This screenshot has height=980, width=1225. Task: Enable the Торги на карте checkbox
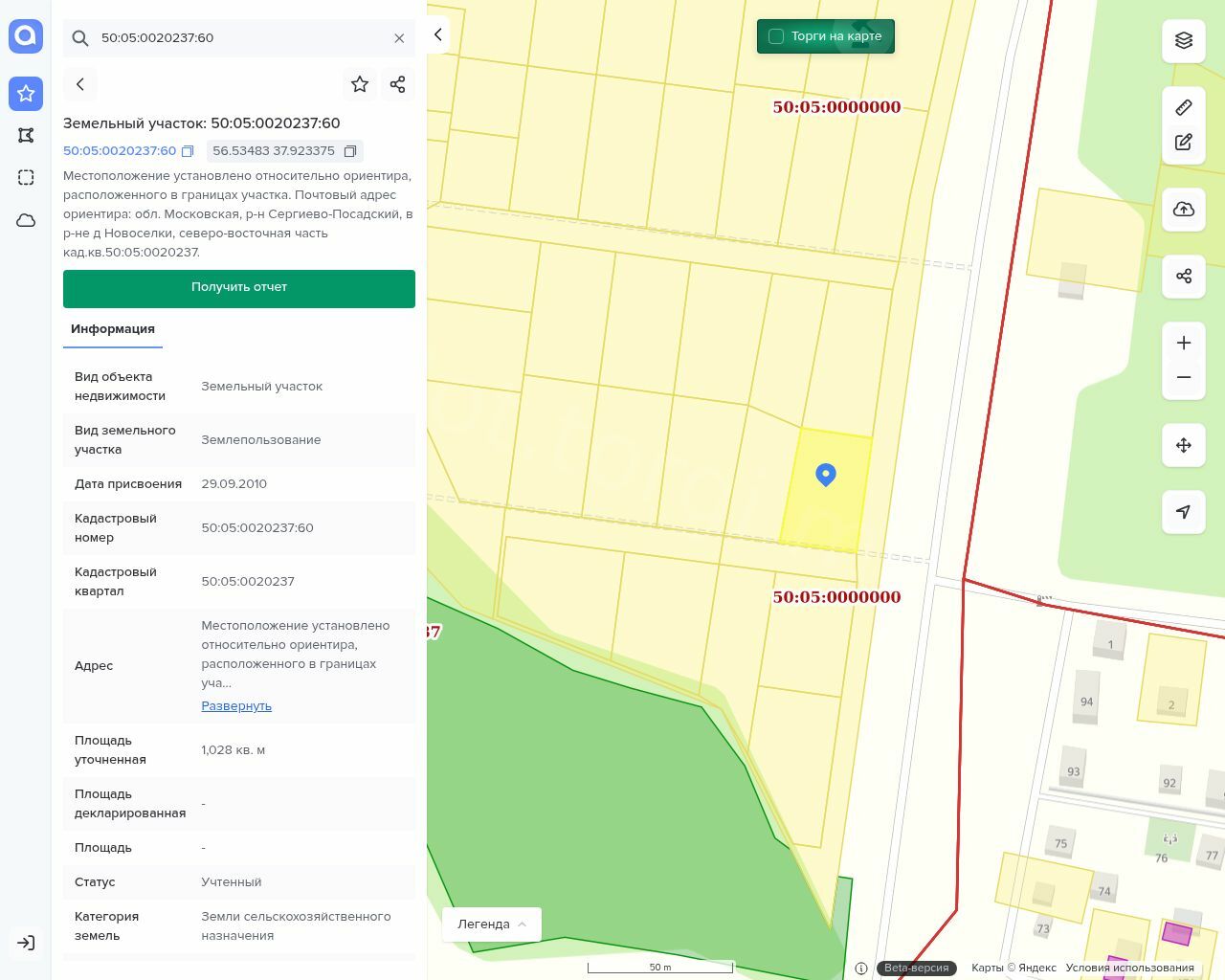coord(776,36)
